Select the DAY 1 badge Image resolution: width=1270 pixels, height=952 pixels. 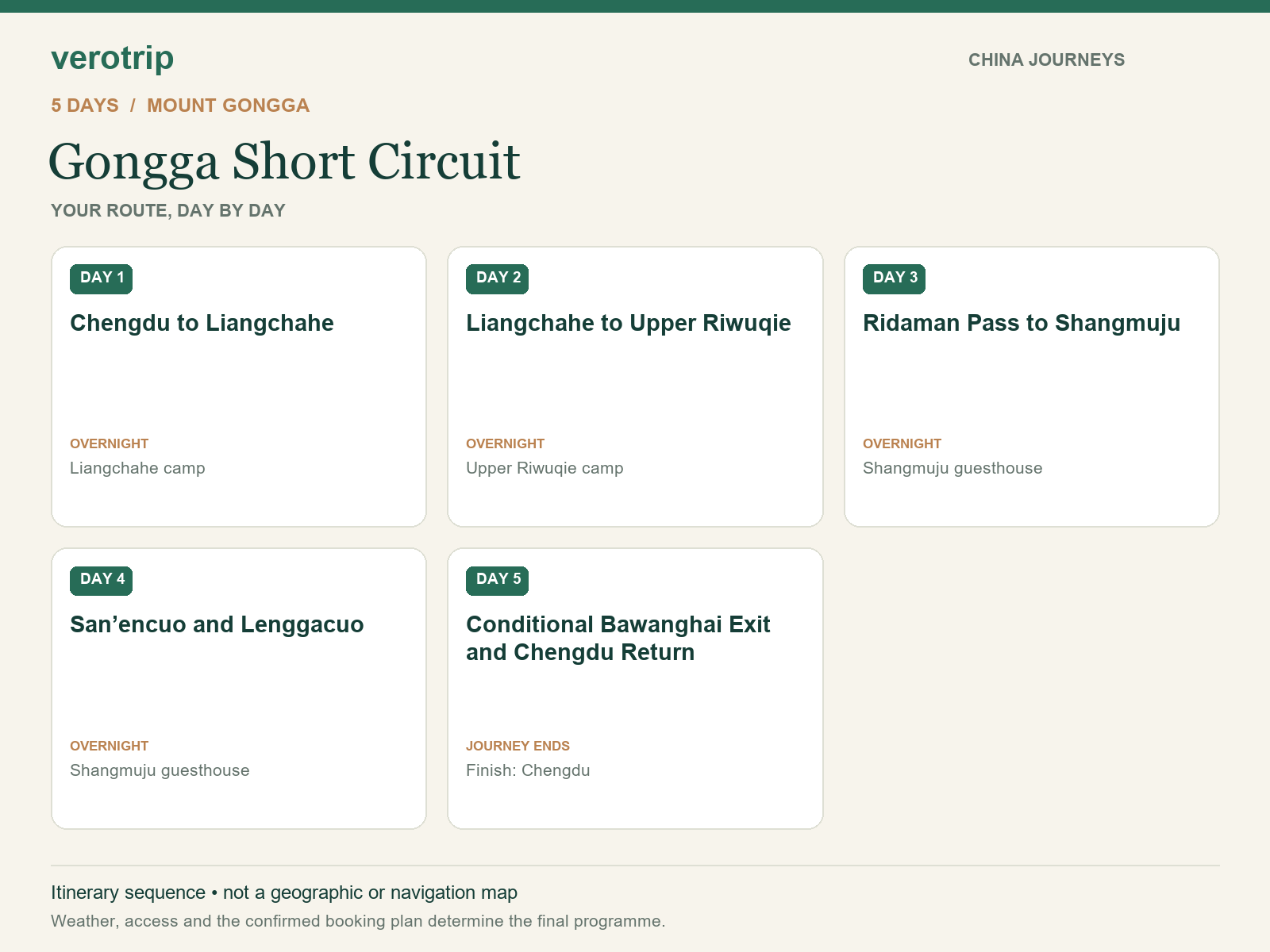pyautogui.click(x=101, y=278)
